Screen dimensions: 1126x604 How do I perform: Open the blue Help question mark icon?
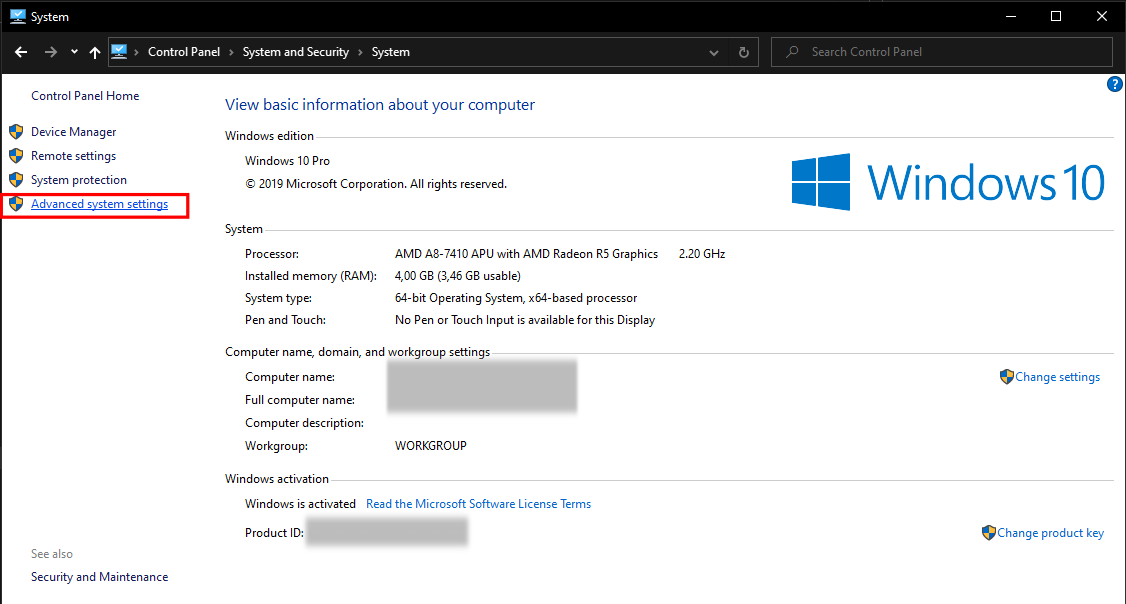[x=1115, y=85]
